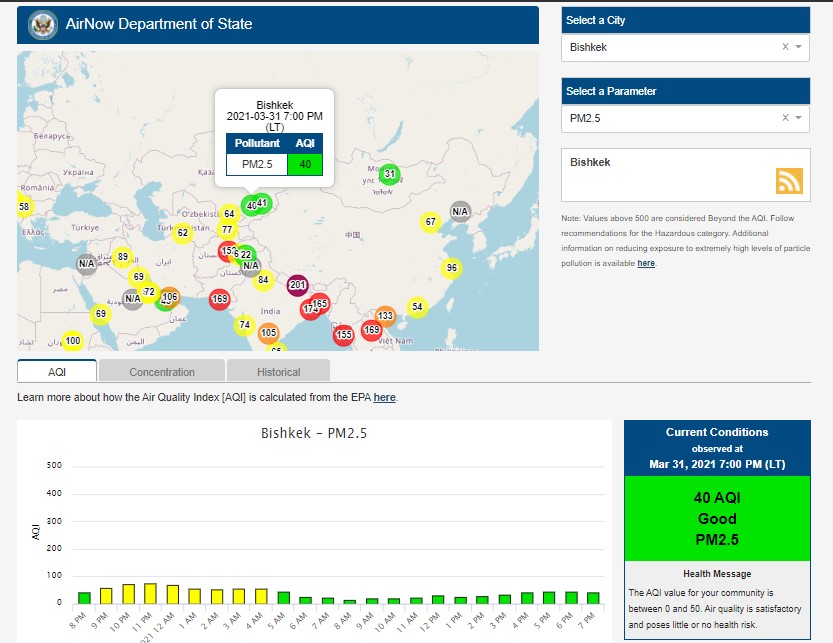Click the Department of State seal logo
This screenshot has height=643, width=833.
pyautogui.click(x=43, y=24)
